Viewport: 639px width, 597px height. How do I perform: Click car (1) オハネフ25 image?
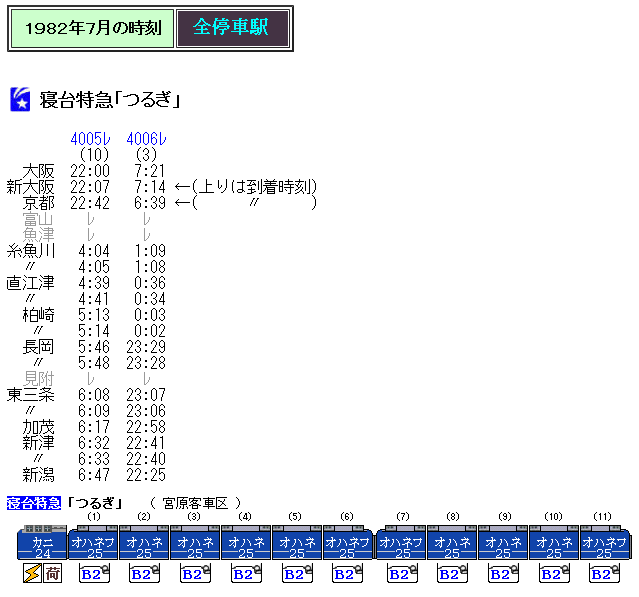click(93, 542)
